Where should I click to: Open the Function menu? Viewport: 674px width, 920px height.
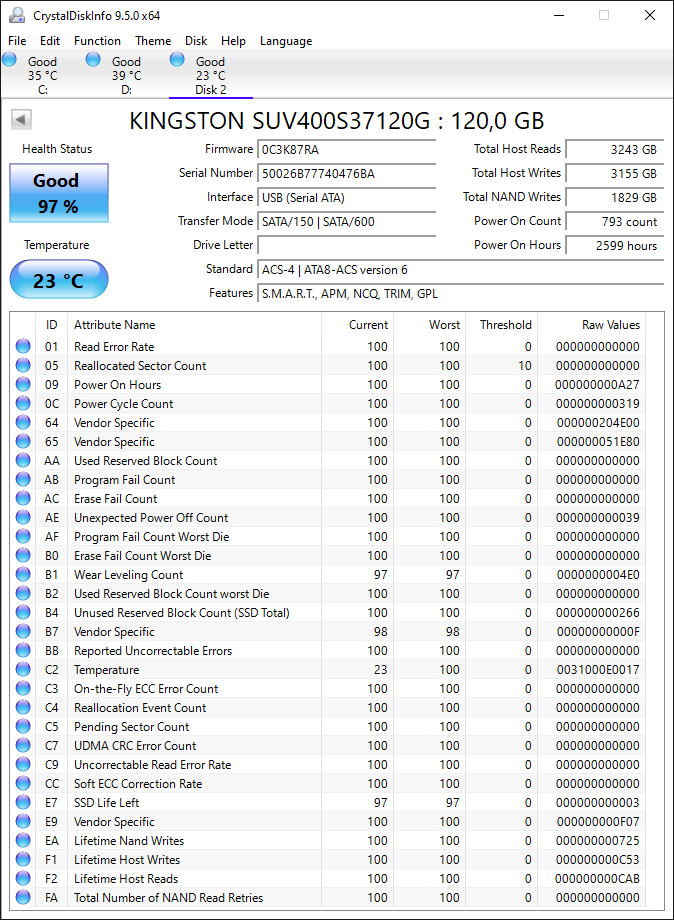[97, 40]
